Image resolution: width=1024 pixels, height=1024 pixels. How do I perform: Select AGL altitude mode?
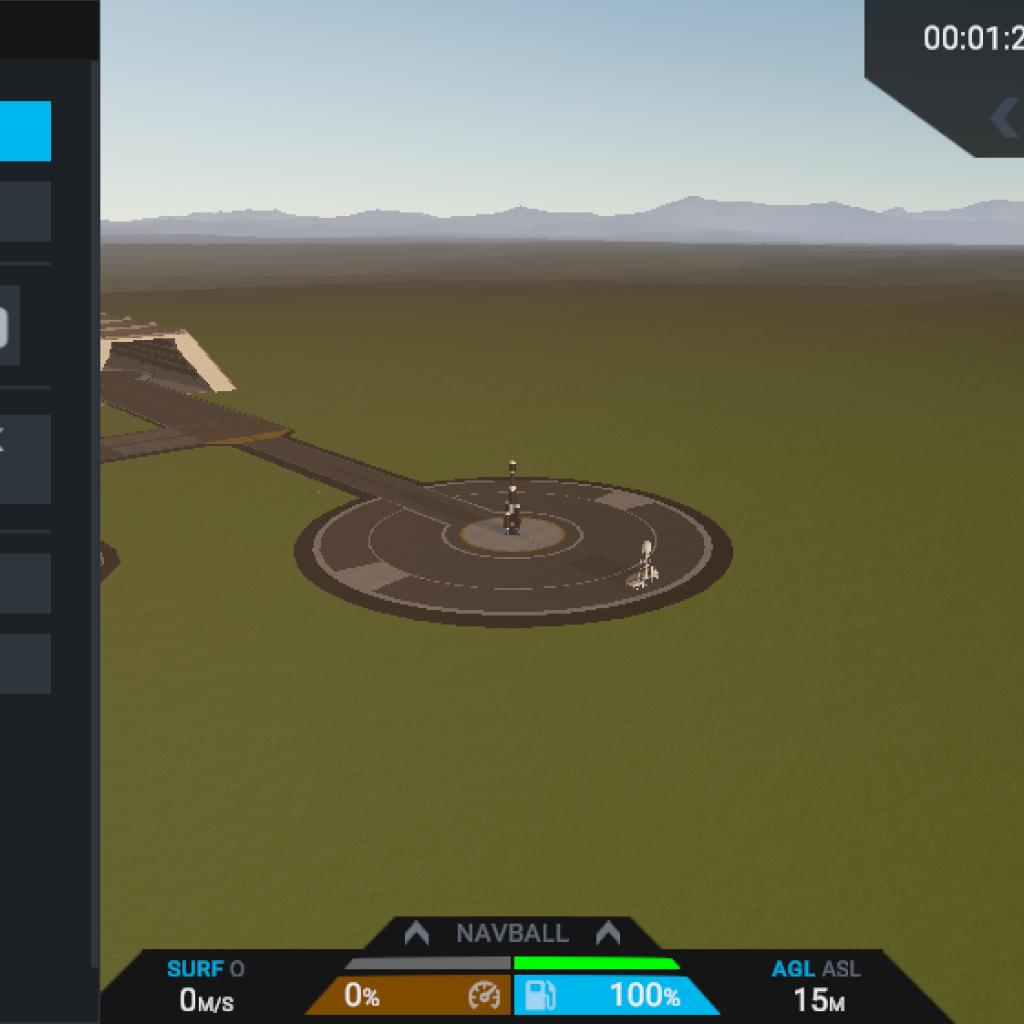coord(793,968)
